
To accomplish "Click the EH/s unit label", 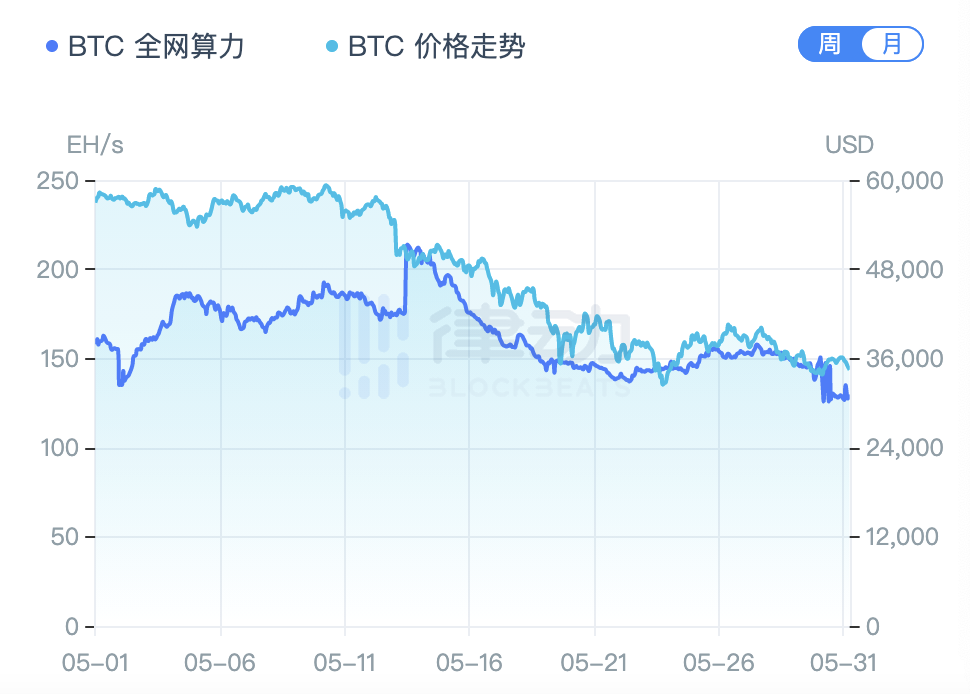I will click(97, 145).
